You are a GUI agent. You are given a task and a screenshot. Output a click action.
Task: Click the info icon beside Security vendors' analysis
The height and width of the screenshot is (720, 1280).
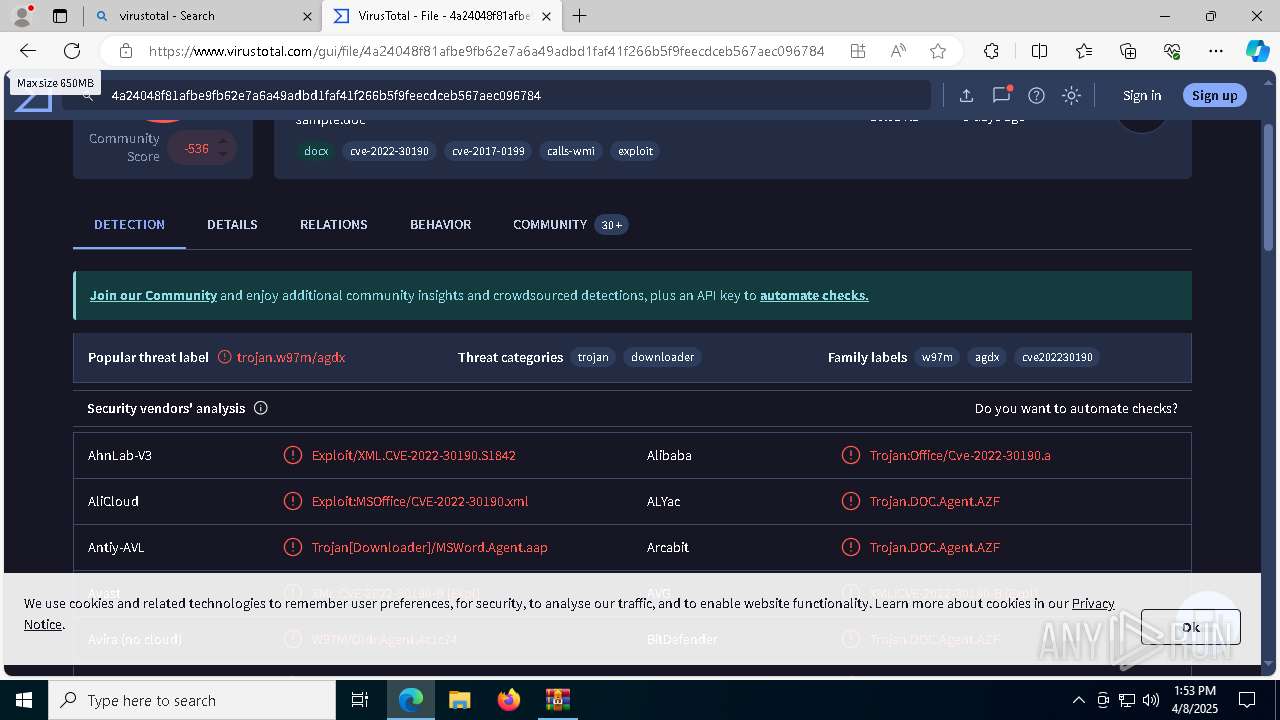point(261,408)
